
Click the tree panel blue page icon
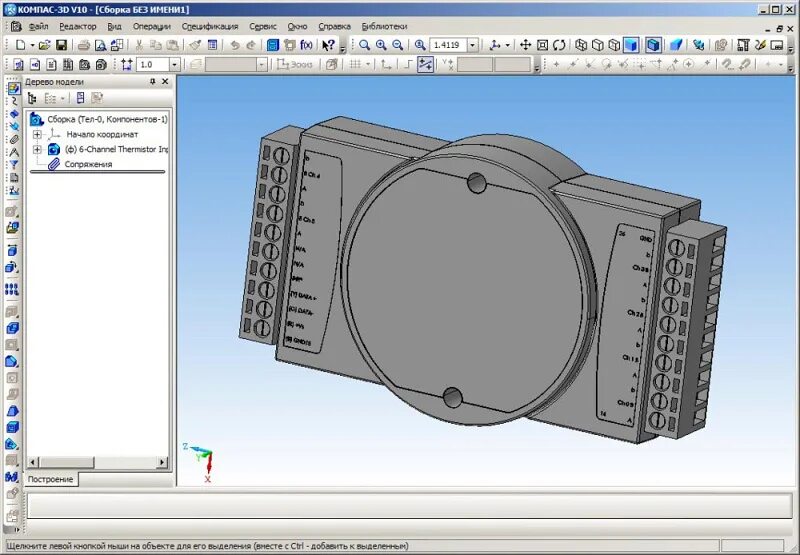(x=80, y=98)
